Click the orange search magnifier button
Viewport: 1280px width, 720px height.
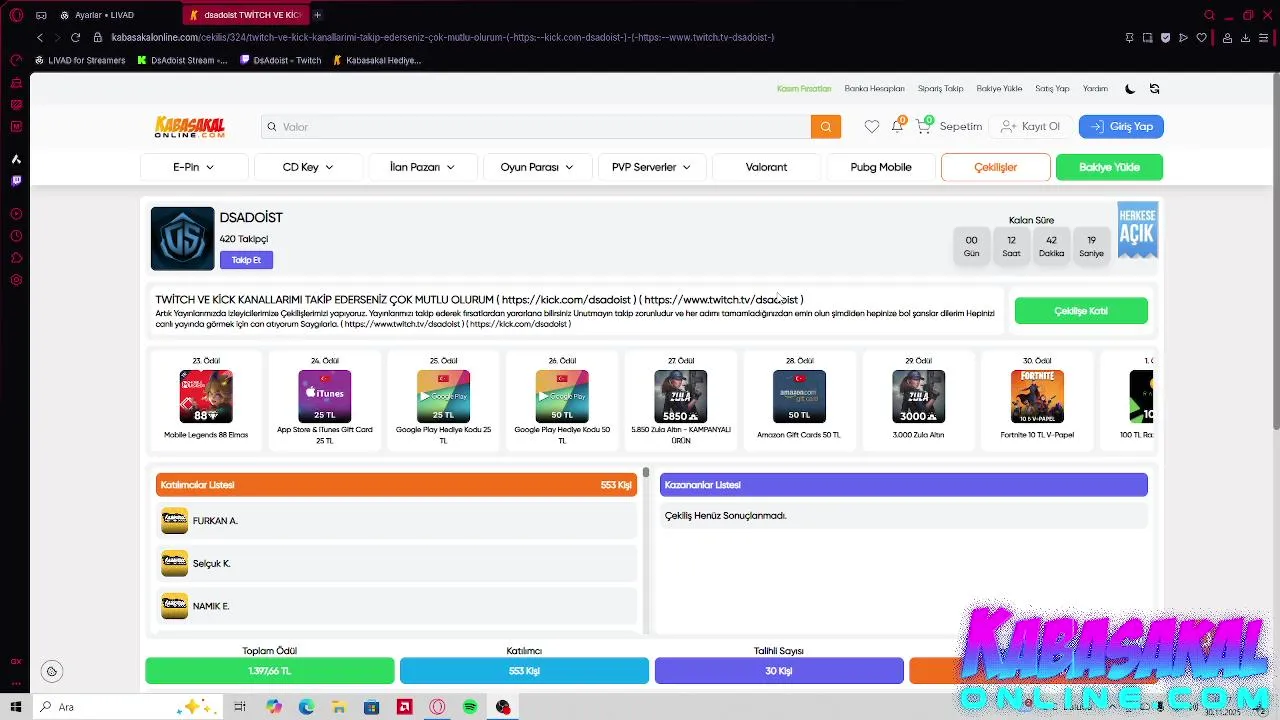tap(826, 127)
